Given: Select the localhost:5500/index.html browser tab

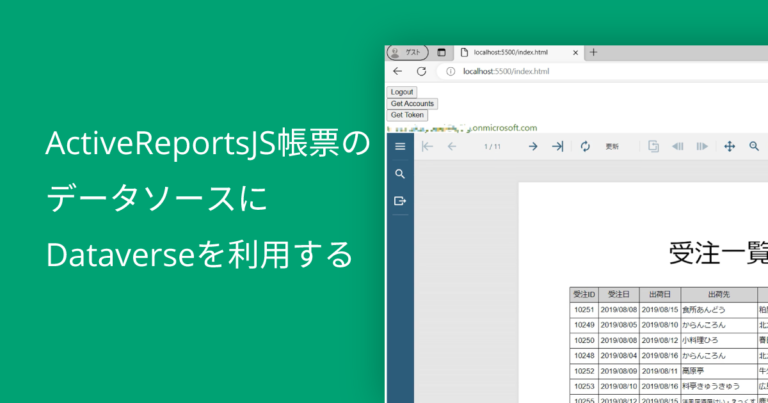Looking at the screenshot, I should click(x=518, y=52).
